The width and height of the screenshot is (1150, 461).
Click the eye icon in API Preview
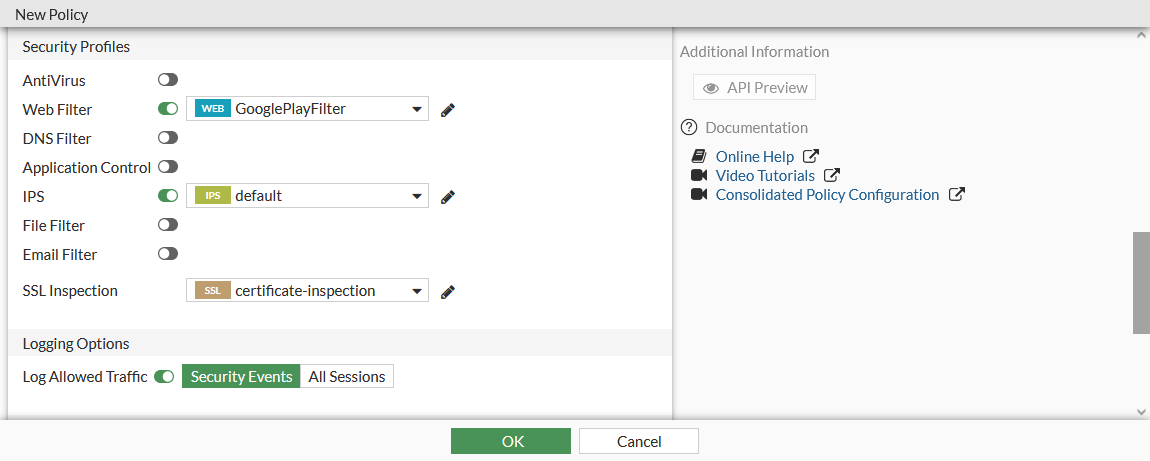[x=711, y=88]
